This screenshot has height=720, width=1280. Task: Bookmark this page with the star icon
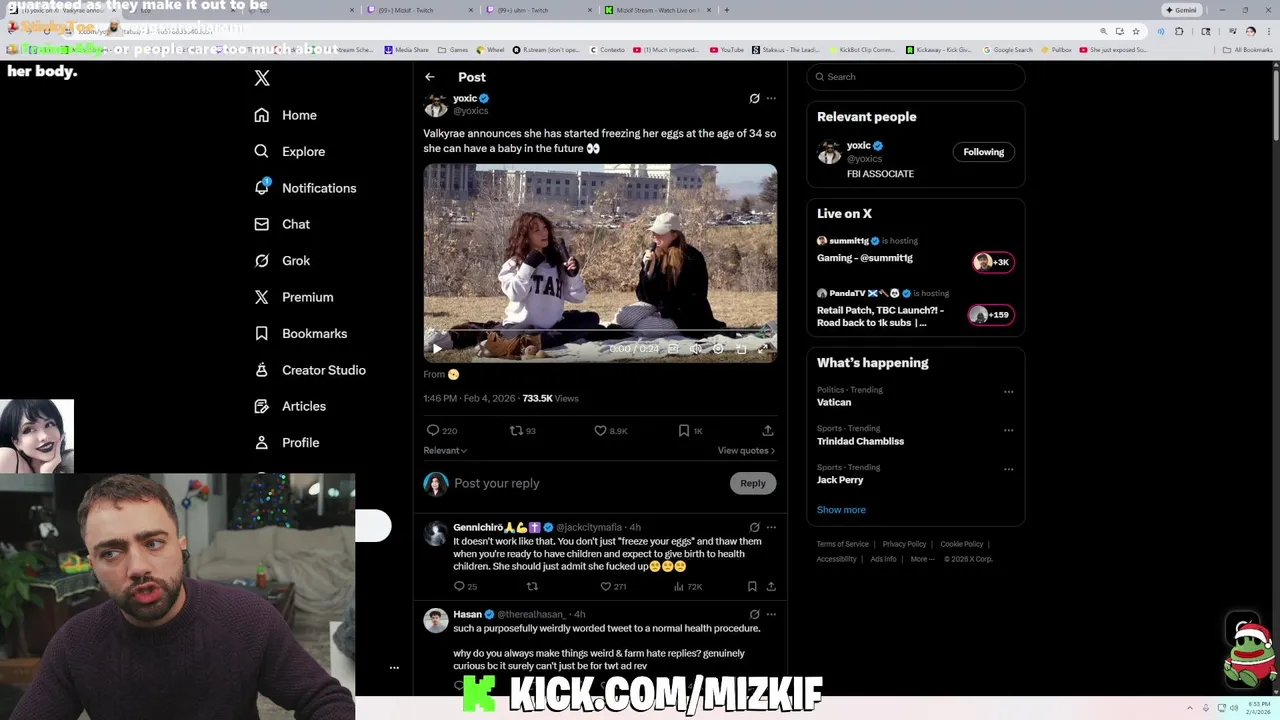1136,31
